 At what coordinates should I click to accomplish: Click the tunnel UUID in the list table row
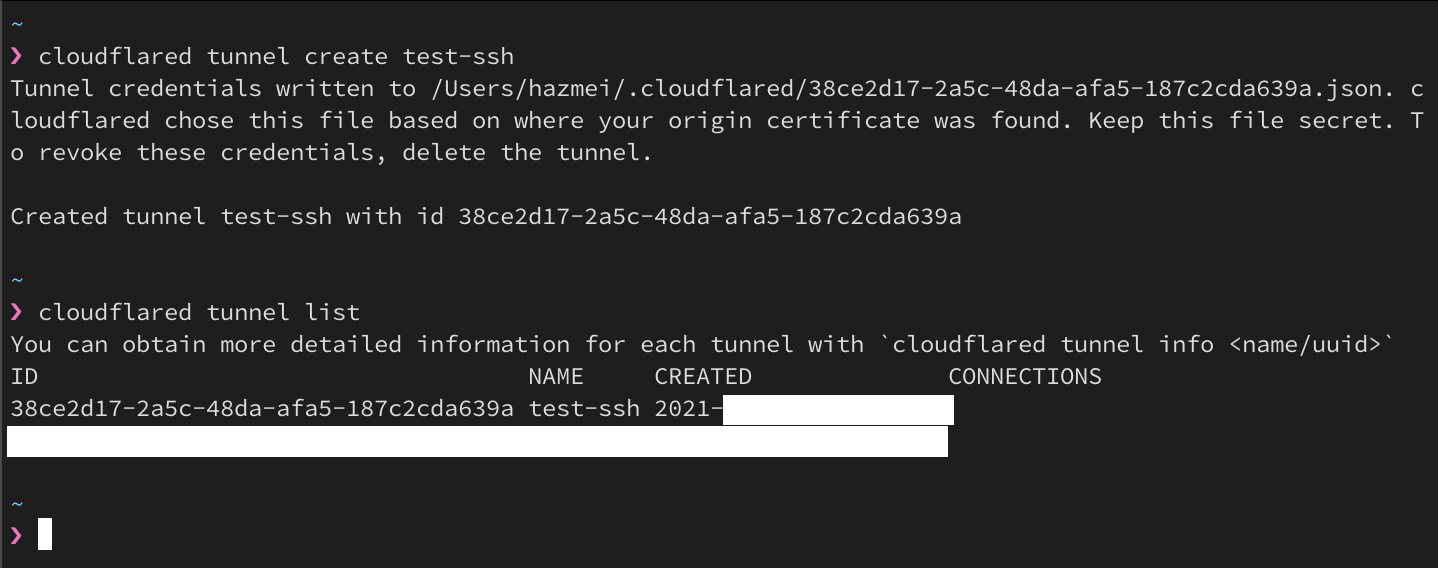point(262,409)
